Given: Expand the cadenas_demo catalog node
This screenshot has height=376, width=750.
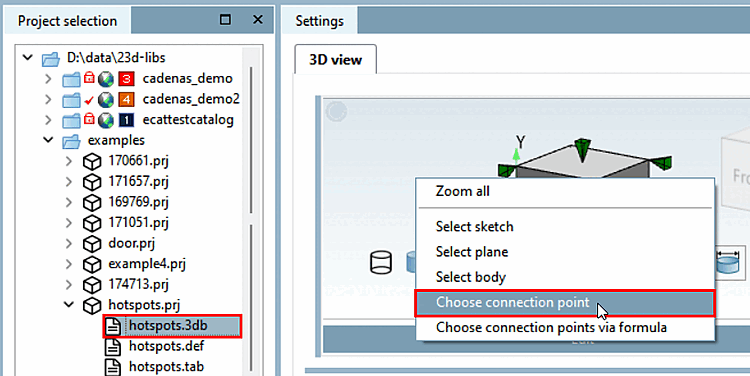Looking at the screenshot, I should [x=48, y=78].
